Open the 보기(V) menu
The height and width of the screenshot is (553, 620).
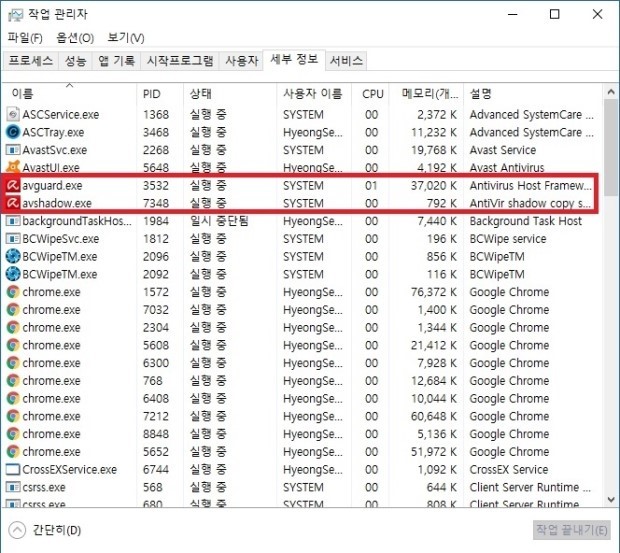pos(126,38)
